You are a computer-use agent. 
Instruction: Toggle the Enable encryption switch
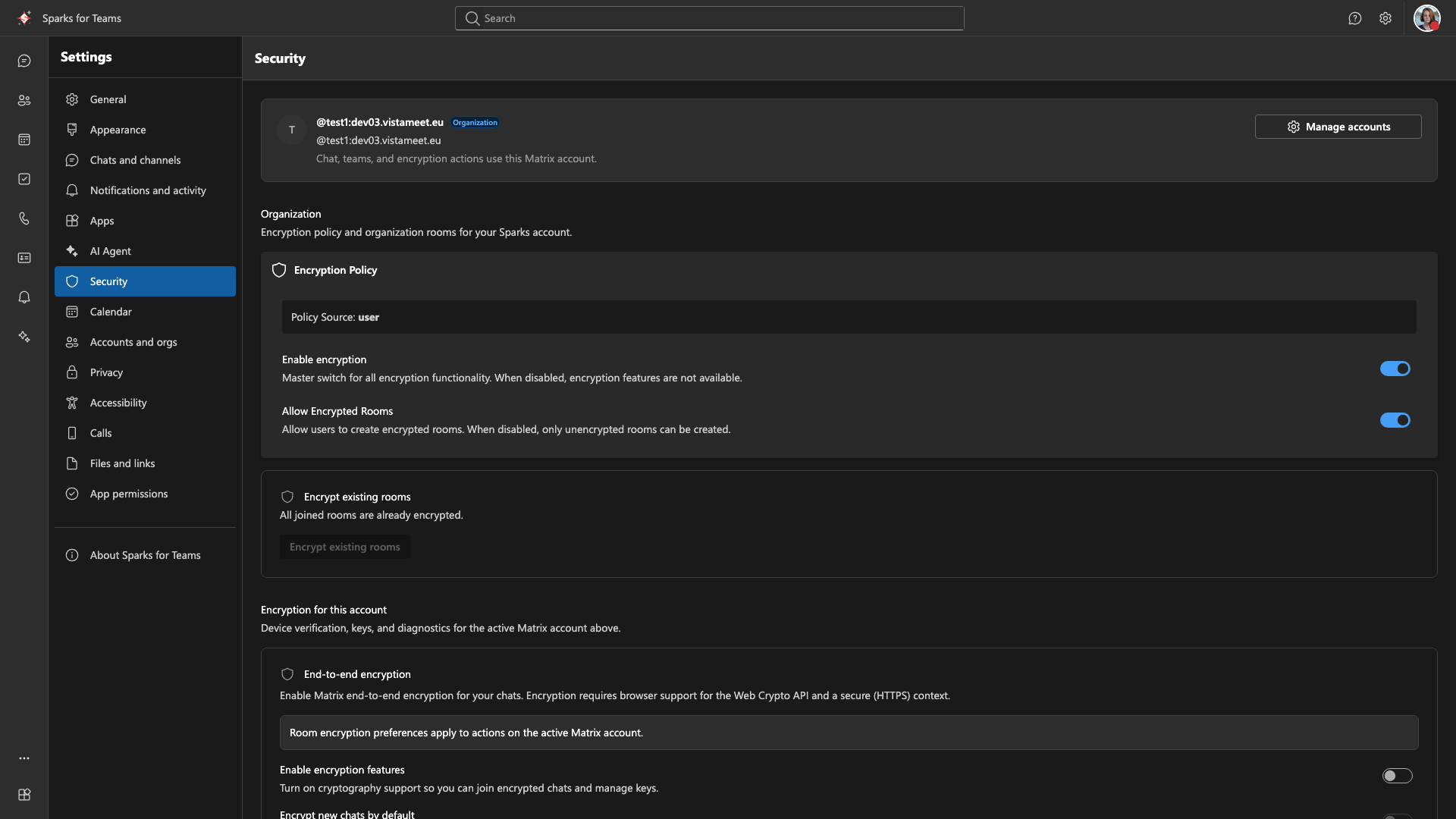[x=1395, y=369]
